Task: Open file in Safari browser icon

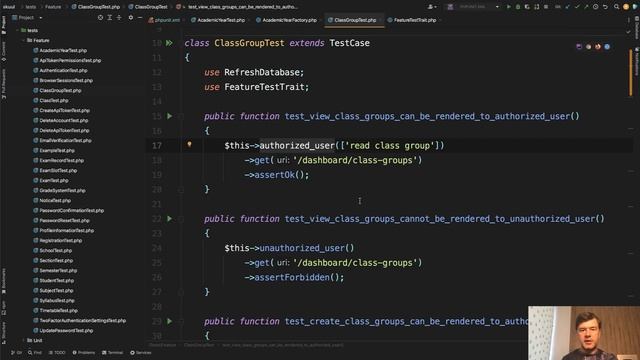Action: coord(607,47)
